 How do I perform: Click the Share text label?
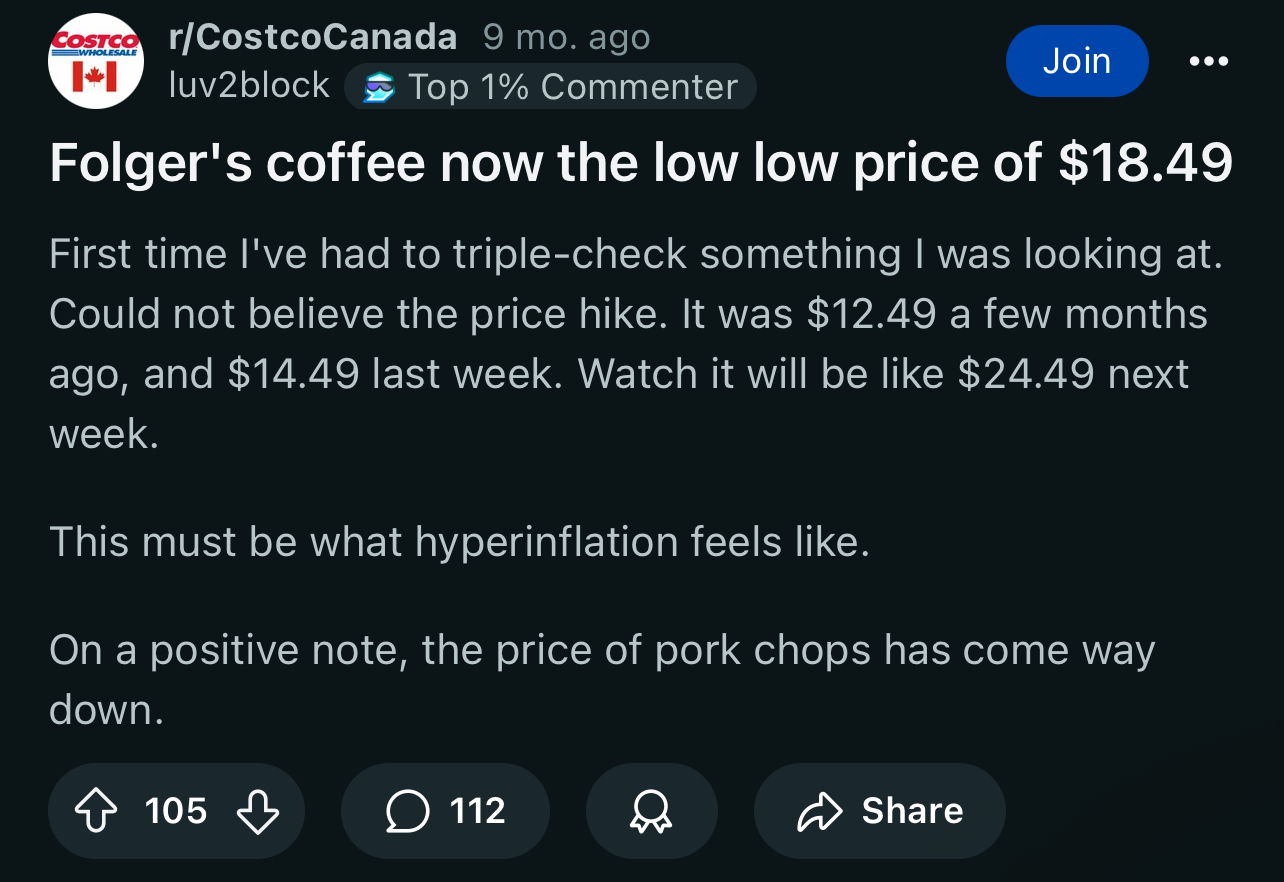912,811
